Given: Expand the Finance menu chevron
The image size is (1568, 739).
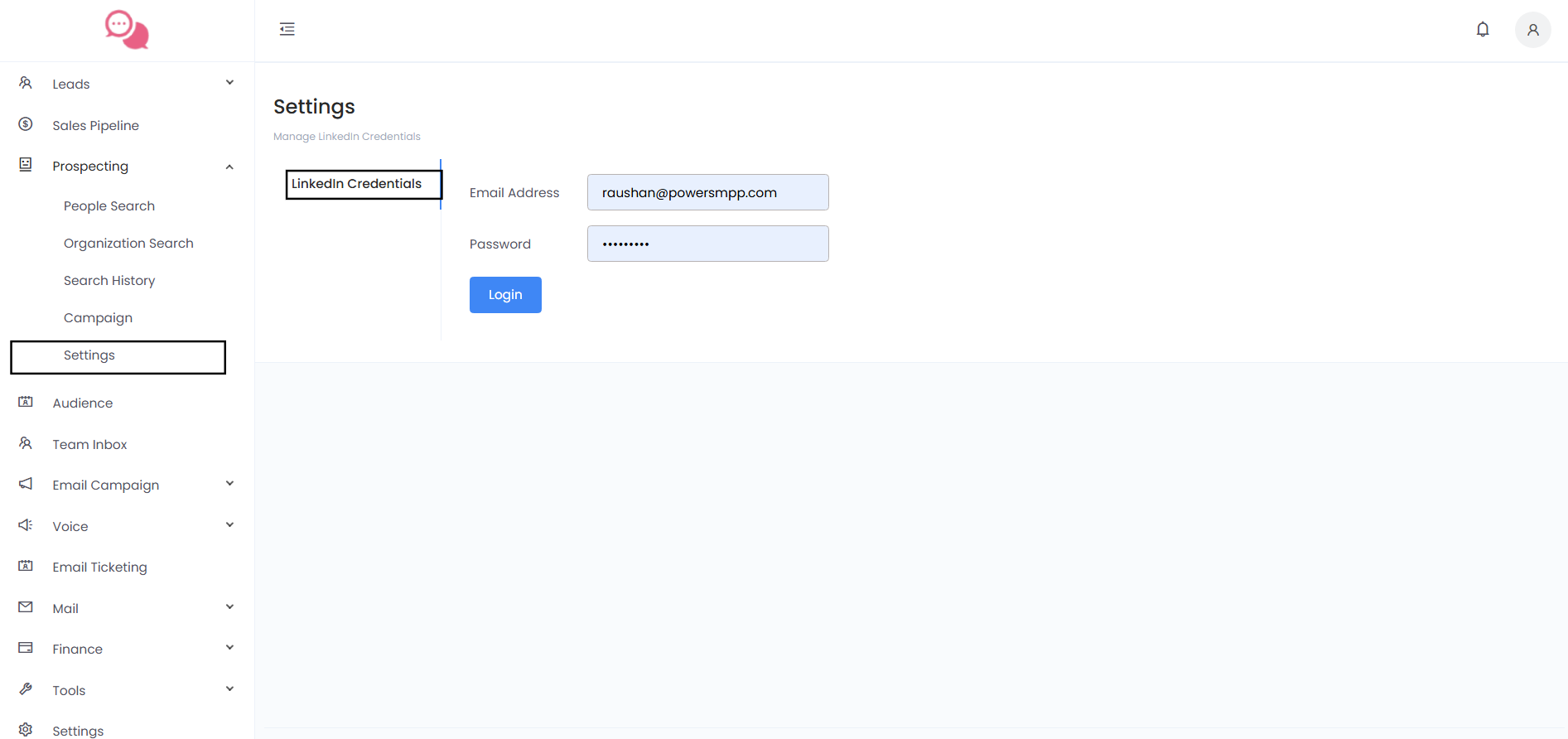Looking at the screenshot, I should coord(229,648).
